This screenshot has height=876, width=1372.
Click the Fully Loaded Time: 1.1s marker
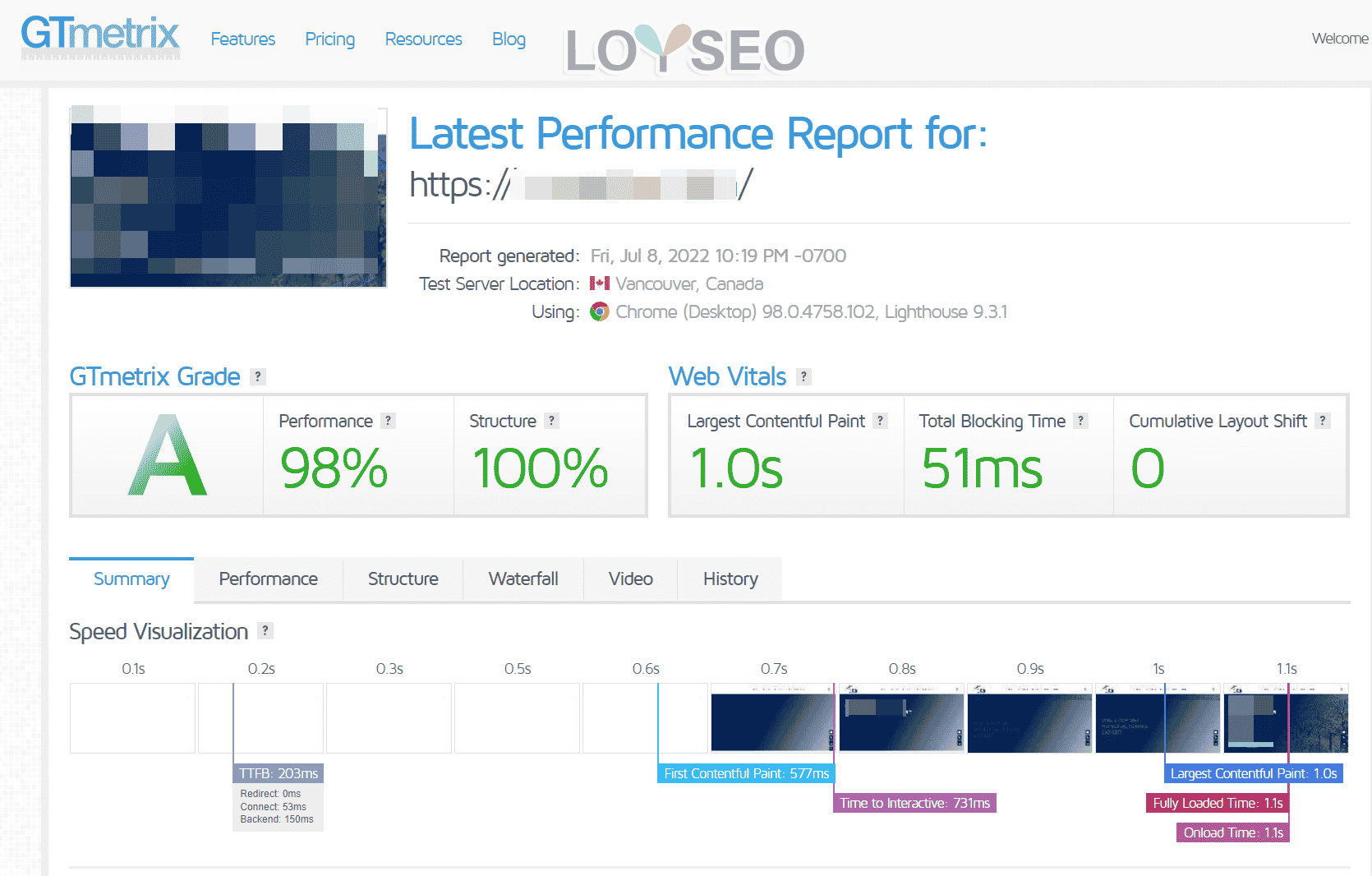1218,803
